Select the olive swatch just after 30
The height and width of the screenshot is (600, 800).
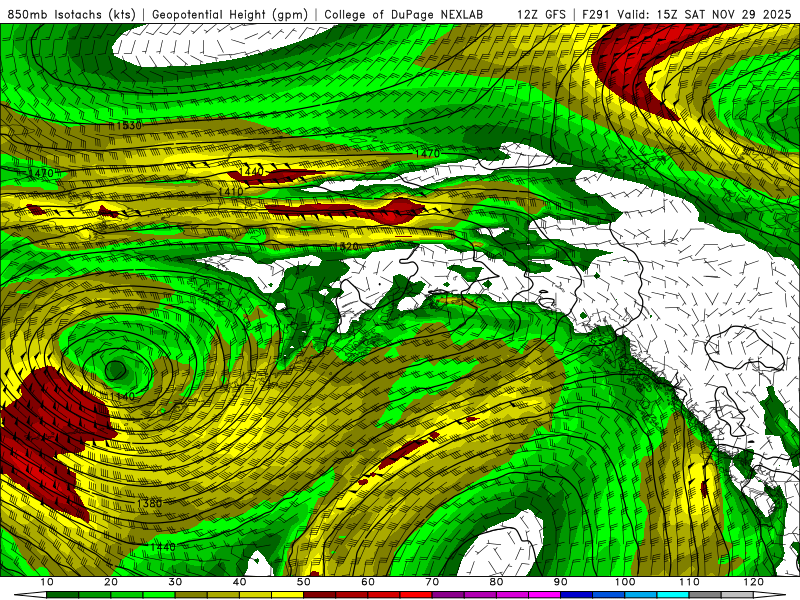pos(191,595)
